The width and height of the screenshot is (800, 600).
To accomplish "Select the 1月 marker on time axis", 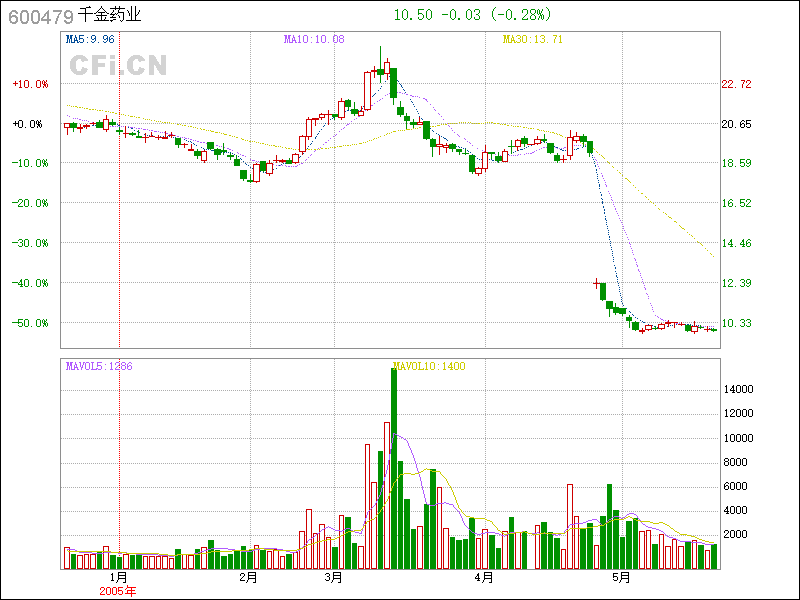I will pos(117,577).
